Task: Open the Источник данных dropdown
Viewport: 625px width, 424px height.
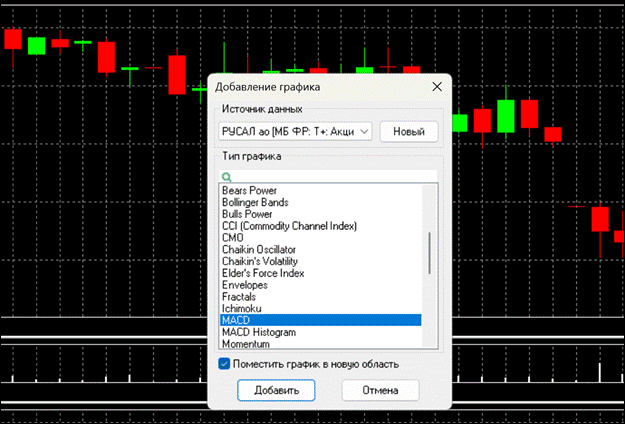Action: click(295, 131)
